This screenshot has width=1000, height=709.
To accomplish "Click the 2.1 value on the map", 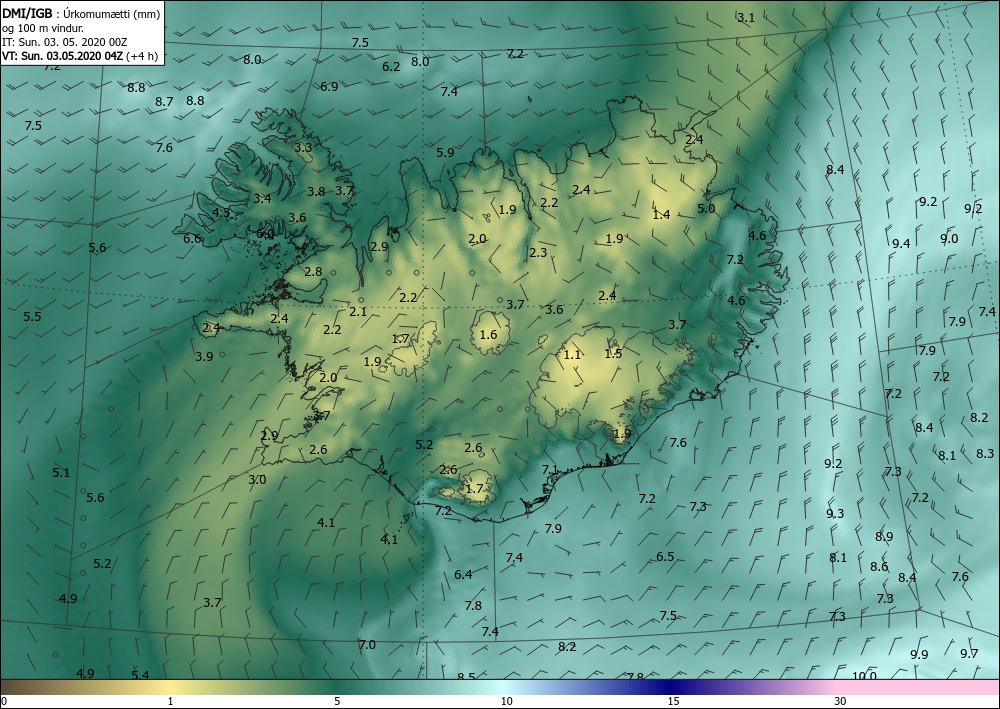I will tap(358, 311).
